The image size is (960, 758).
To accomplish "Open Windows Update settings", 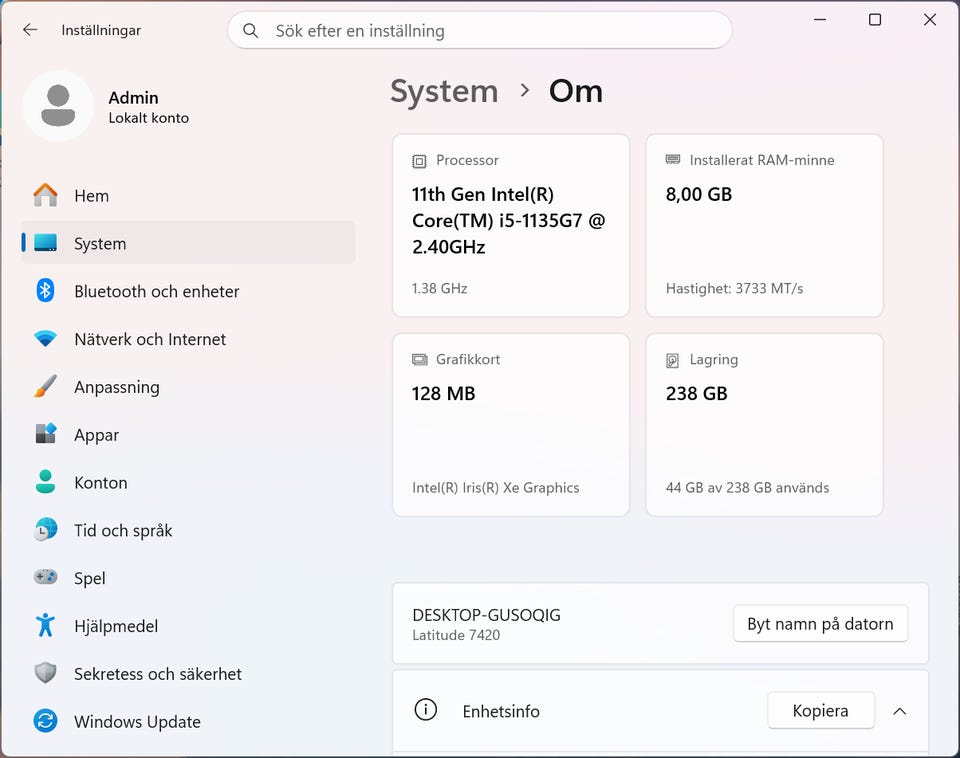I will click(x=188, y=721).
